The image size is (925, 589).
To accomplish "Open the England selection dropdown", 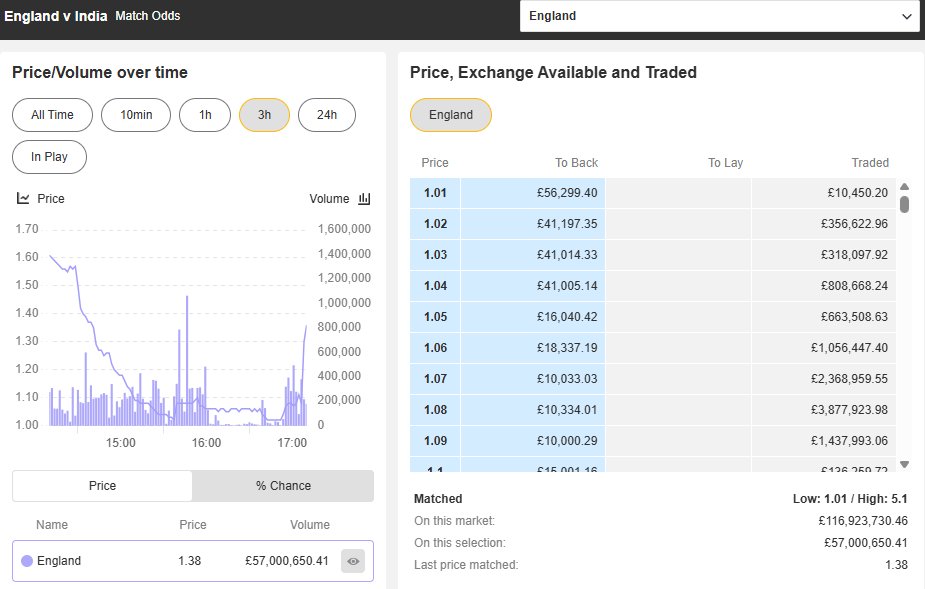I will pos(720,16).
